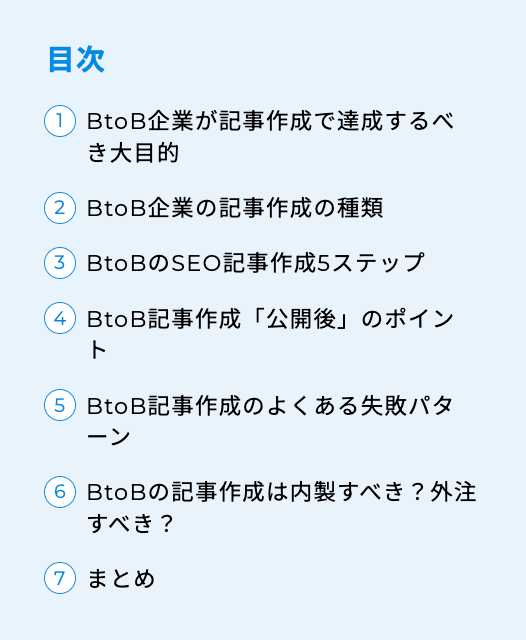526x640 pixels.
Task: Click the circled number 3 icon
Action: 60,263
